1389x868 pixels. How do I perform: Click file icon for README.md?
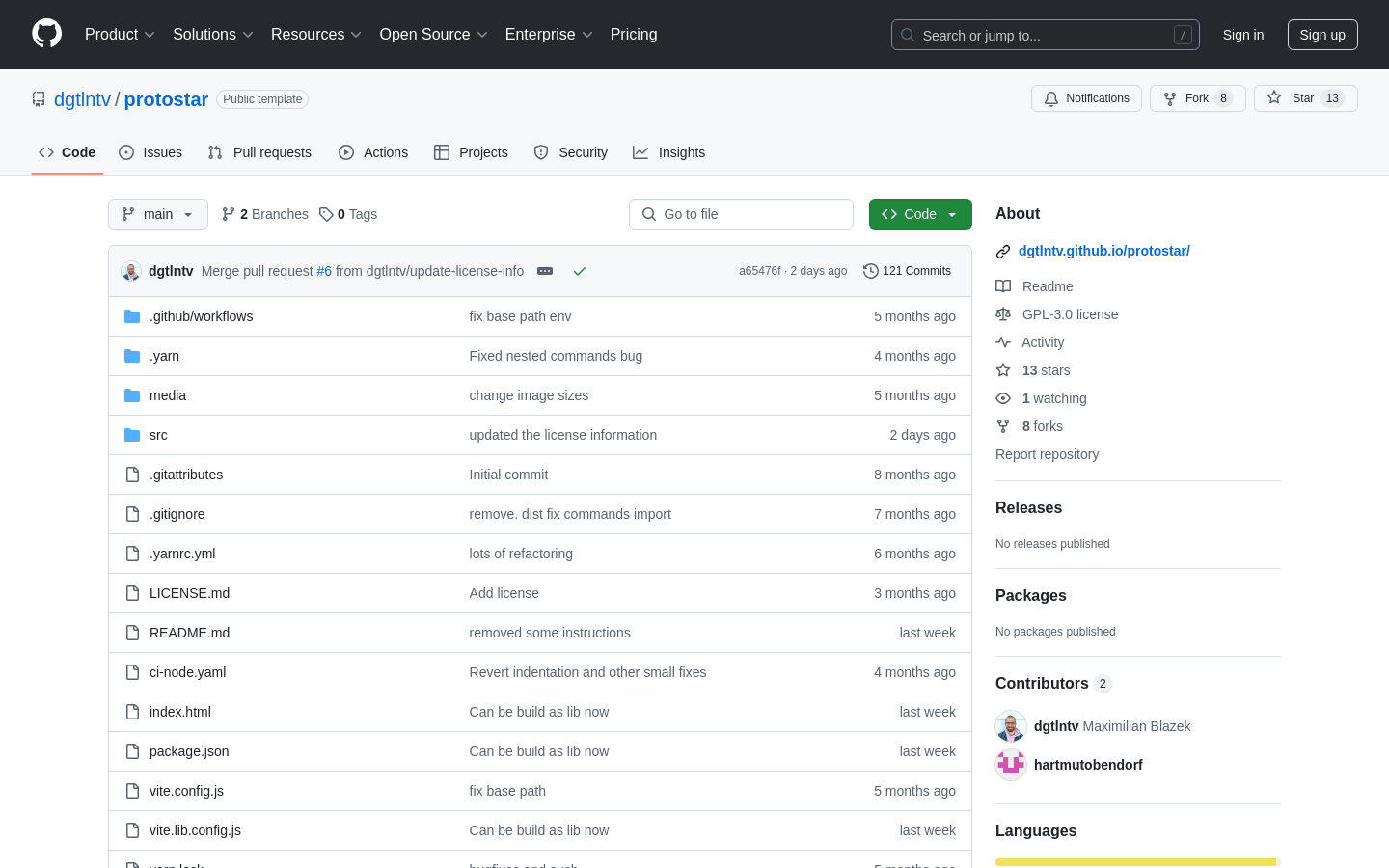(132, 633)
